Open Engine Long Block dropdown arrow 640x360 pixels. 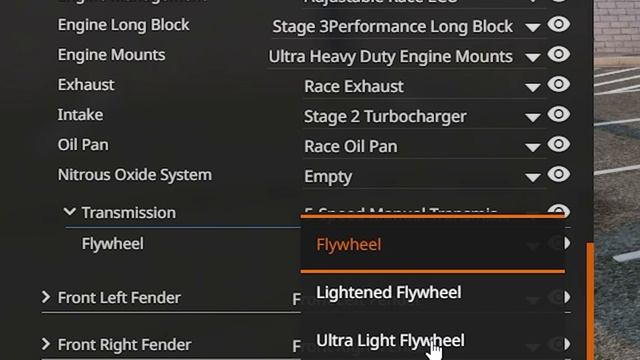click(533, 27)
